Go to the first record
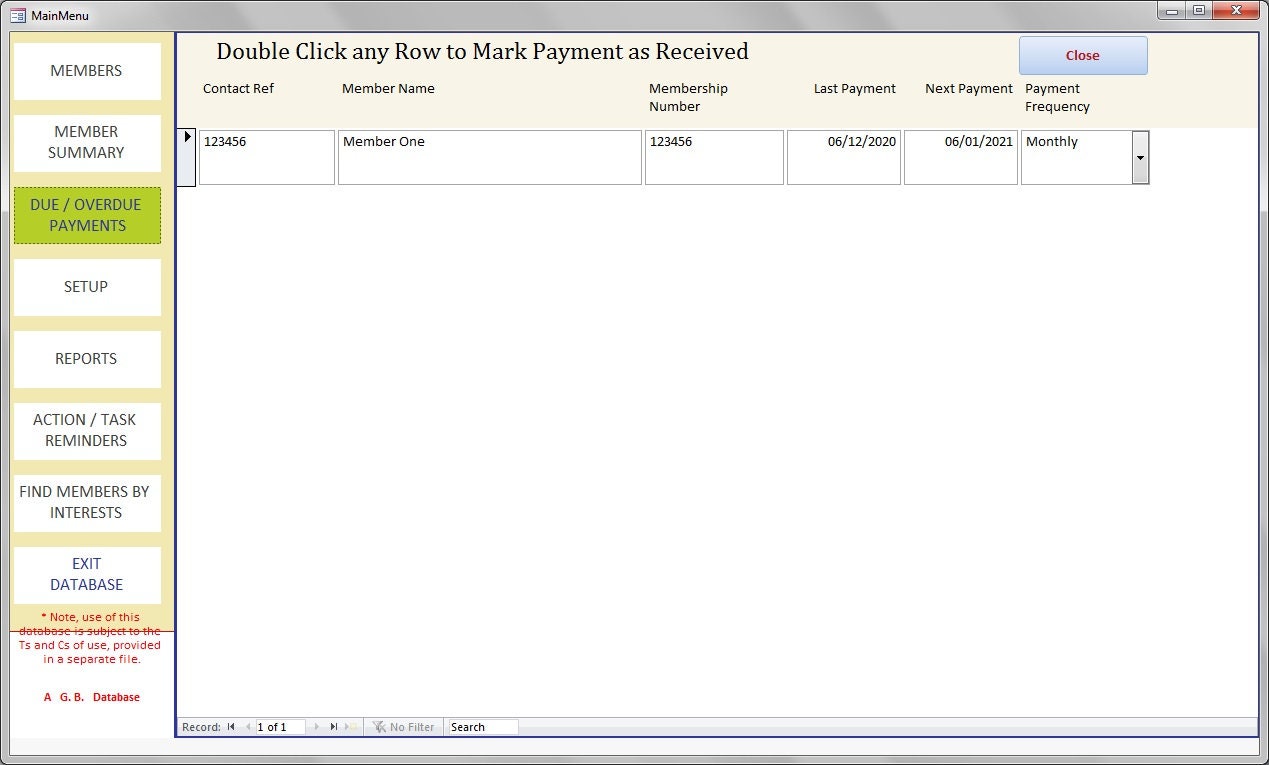Image resolution: width=1269 pixels, height=765 pixels. click(x=231, y=726)
